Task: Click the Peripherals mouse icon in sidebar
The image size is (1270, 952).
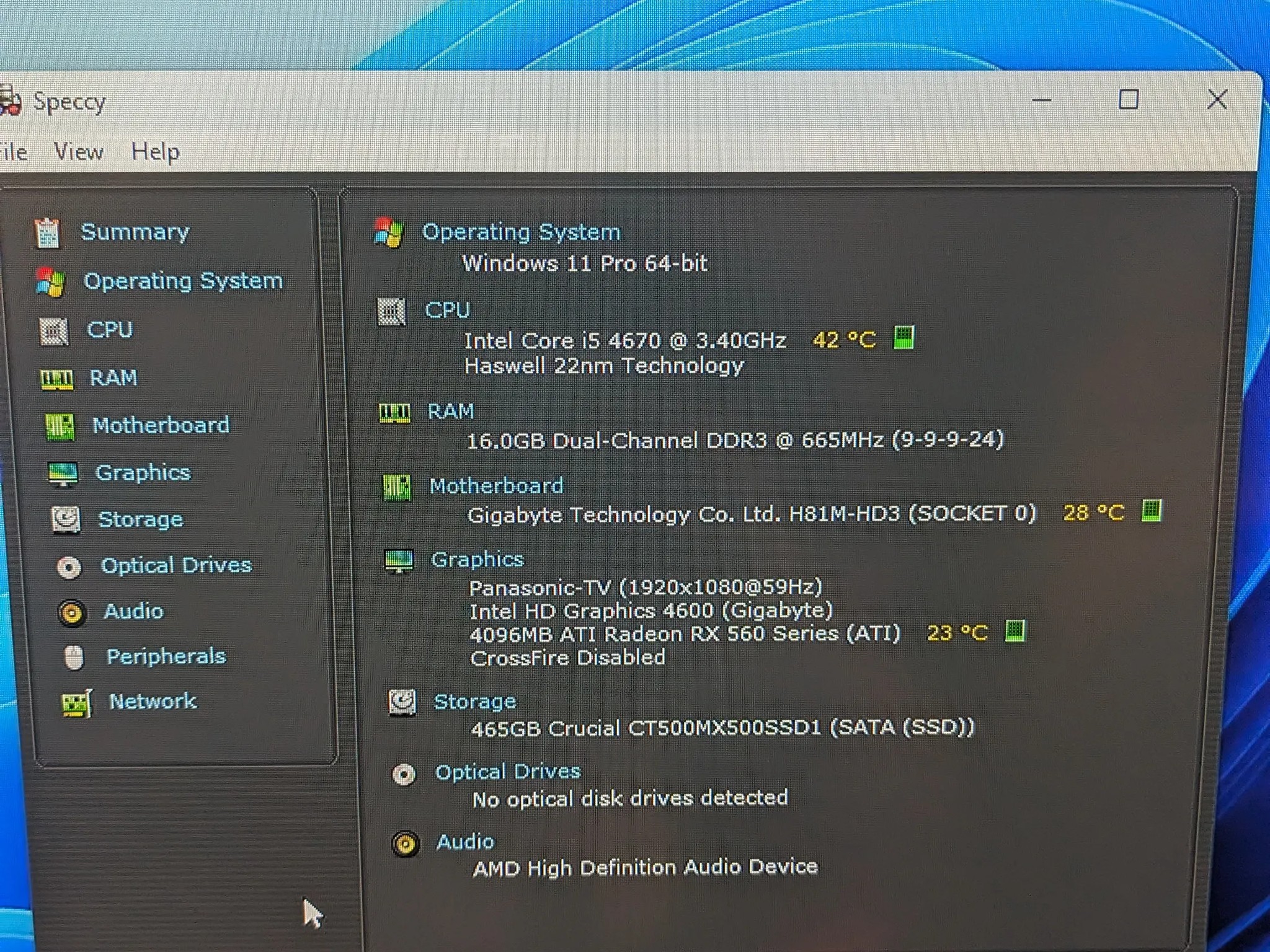Action: coord(74,658)
